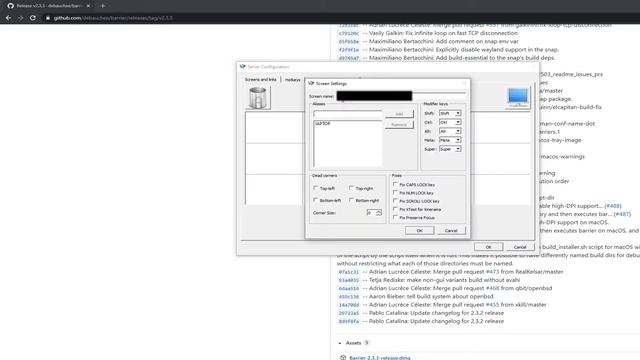Check Fix NUM LOCK key

[395, 193]
